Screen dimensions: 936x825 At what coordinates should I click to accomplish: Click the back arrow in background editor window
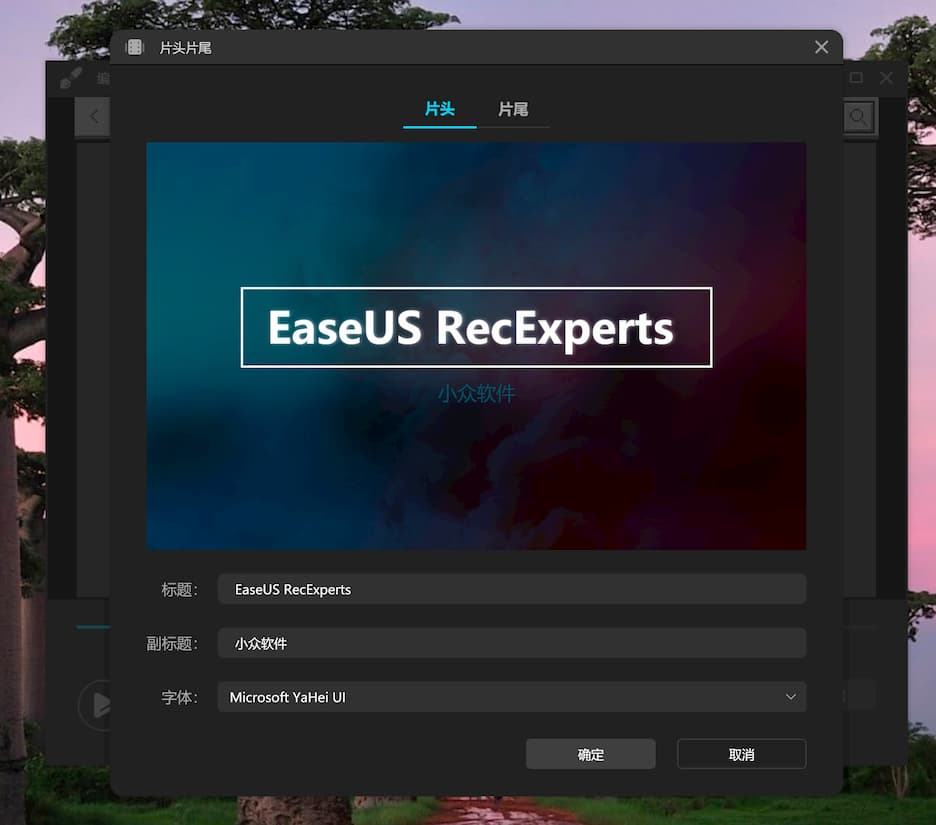pos(93,116)
